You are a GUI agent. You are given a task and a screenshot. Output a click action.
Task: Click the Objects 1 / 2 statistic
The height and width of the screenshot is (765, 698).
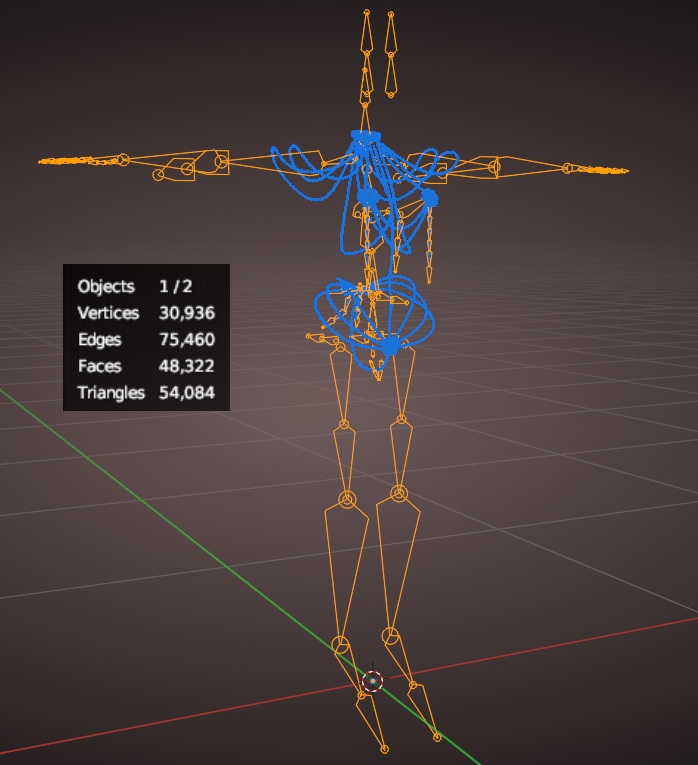pos(135,286)
